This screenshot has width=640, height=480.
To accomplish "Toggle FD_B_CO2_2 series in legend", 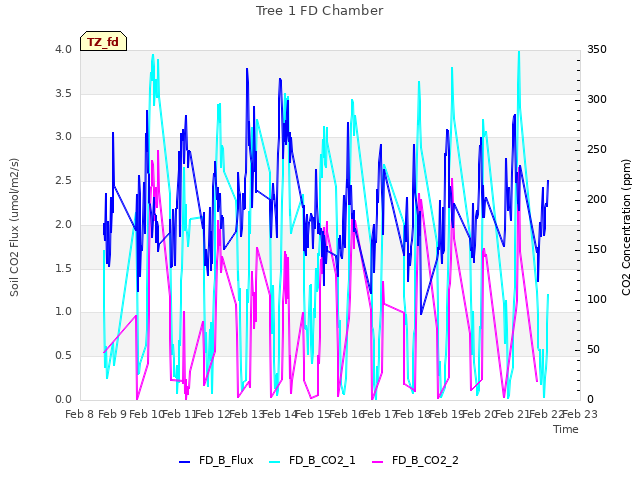I will 416,460.
